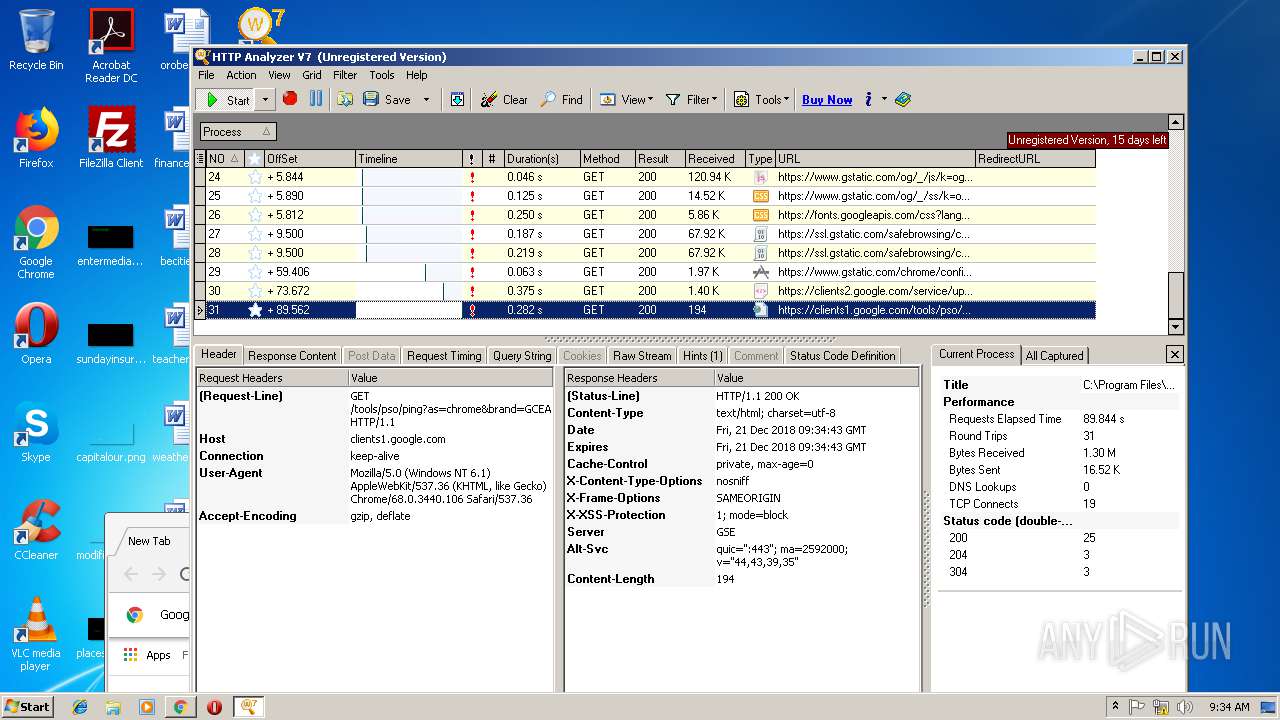Image resolution: width=1280 pixels, height=720 pixels.
Task: Toggle the star for selected request 31
Action: point(255,310)
